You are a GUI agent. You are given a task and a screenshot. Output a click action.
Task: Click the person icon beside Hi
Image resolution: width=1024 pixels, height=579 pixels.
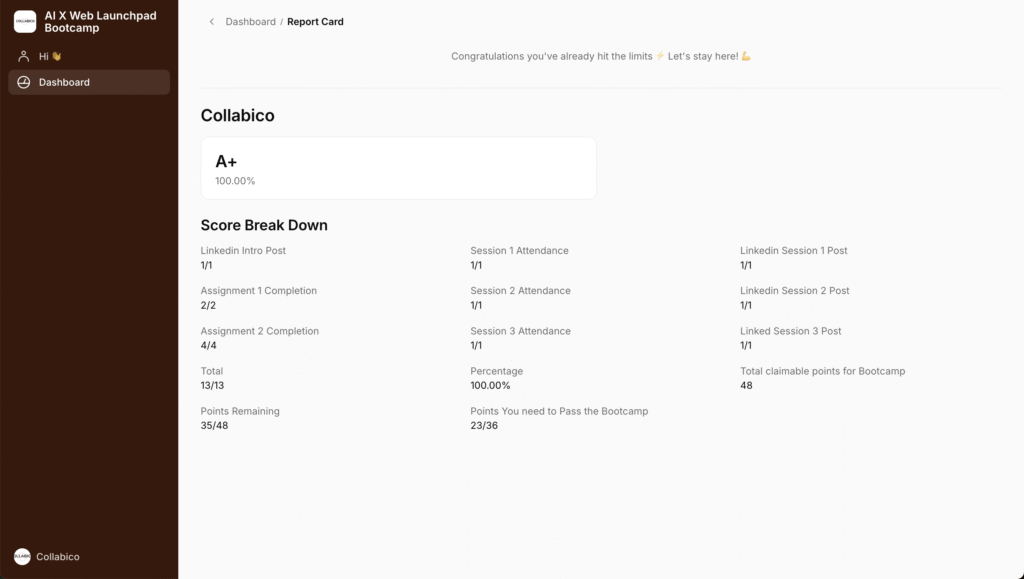tap(24, 56)
